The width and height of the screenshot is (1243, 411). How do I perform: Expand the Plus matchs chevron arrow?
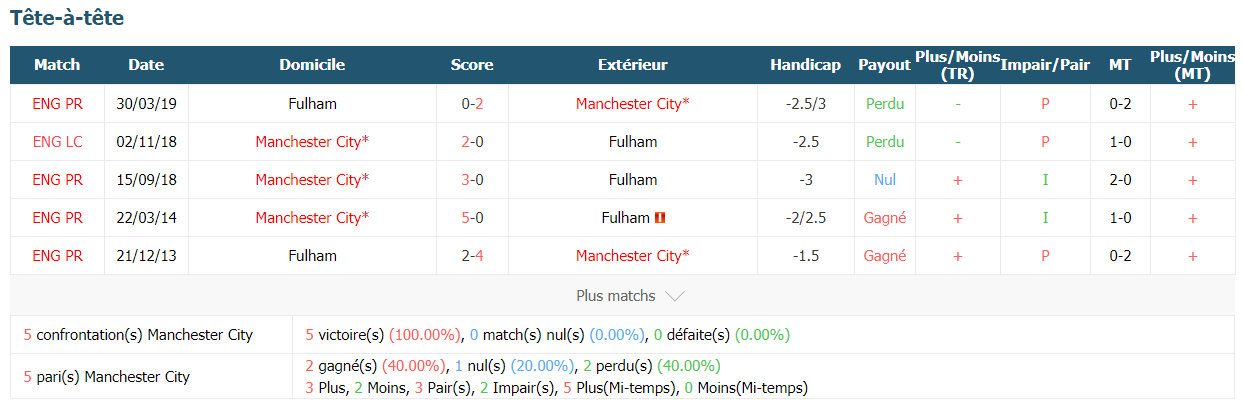coord(674,296)
